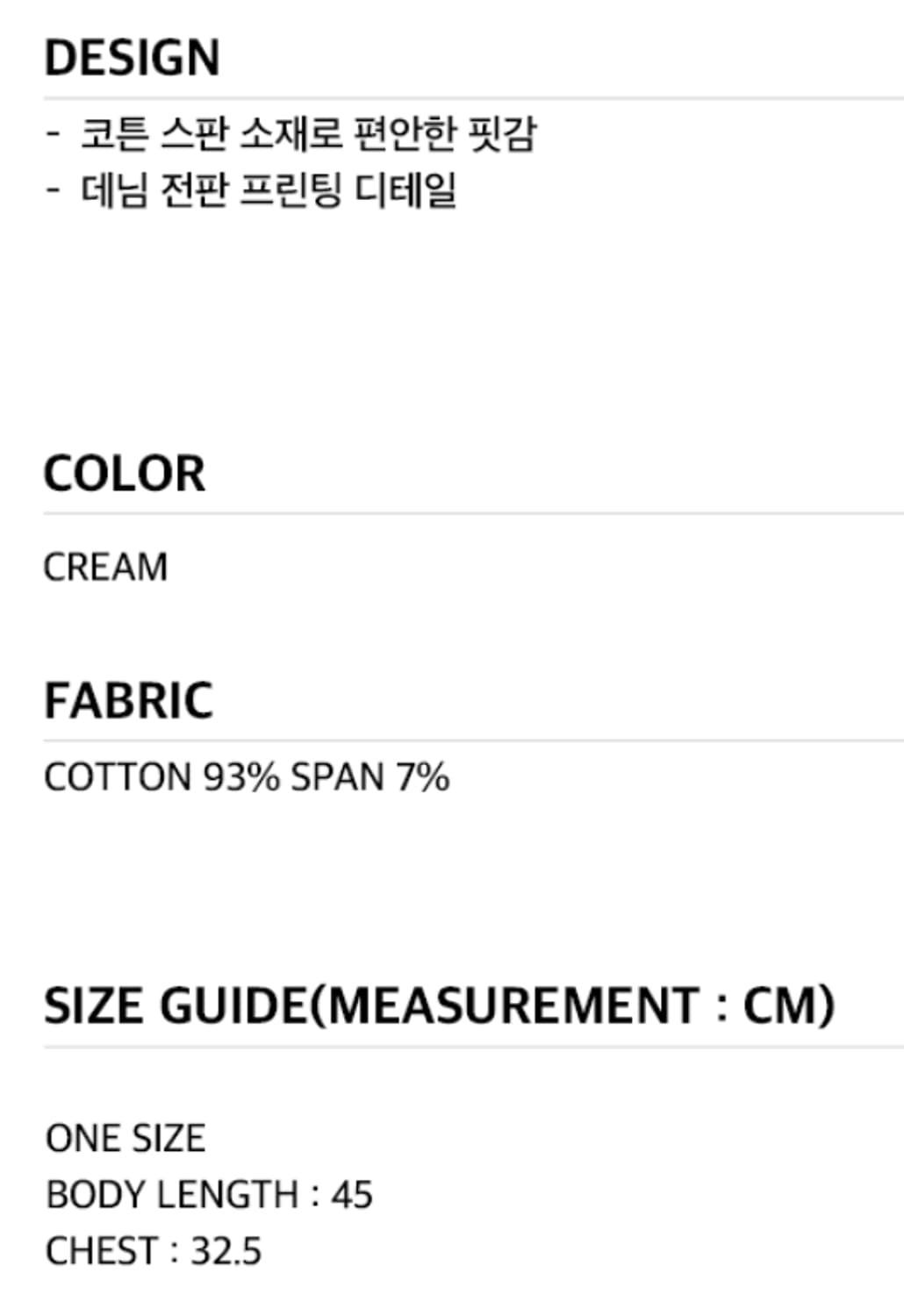Click the COTTON 93% text

click(x=161, y=777)
